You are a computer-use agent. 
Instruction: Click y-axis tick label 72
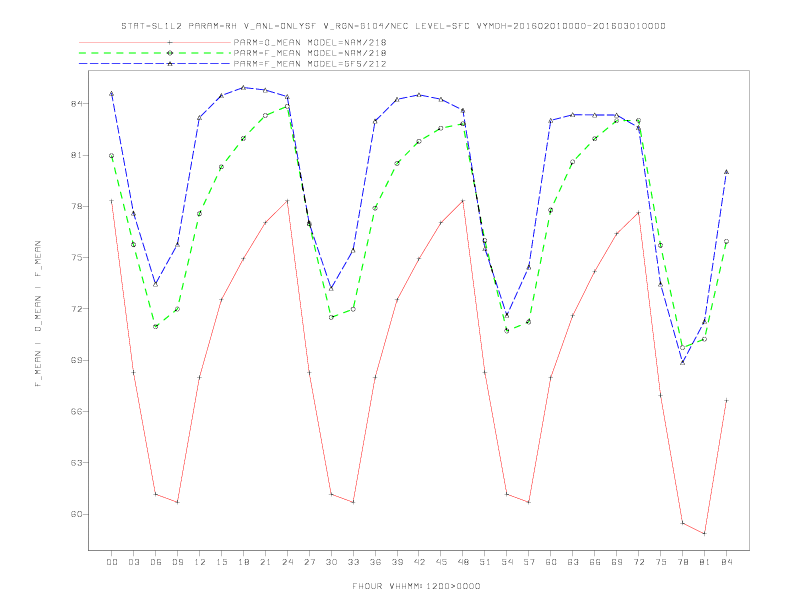(x=76, y=309)
